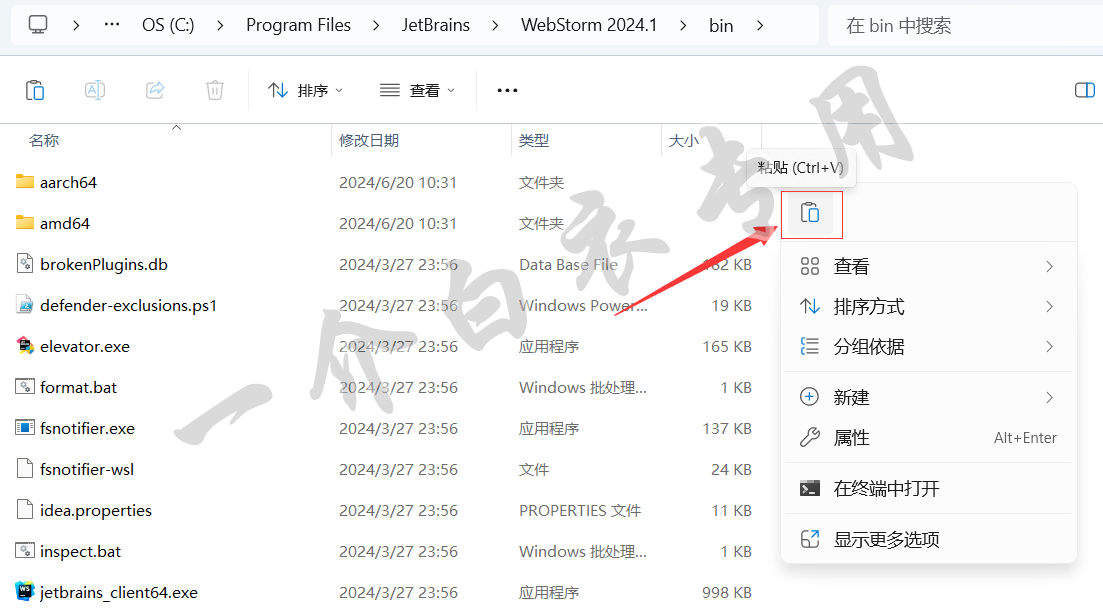Click the PC monitor icon in address bar
The image size is (1103, 609).
(38, 25)
